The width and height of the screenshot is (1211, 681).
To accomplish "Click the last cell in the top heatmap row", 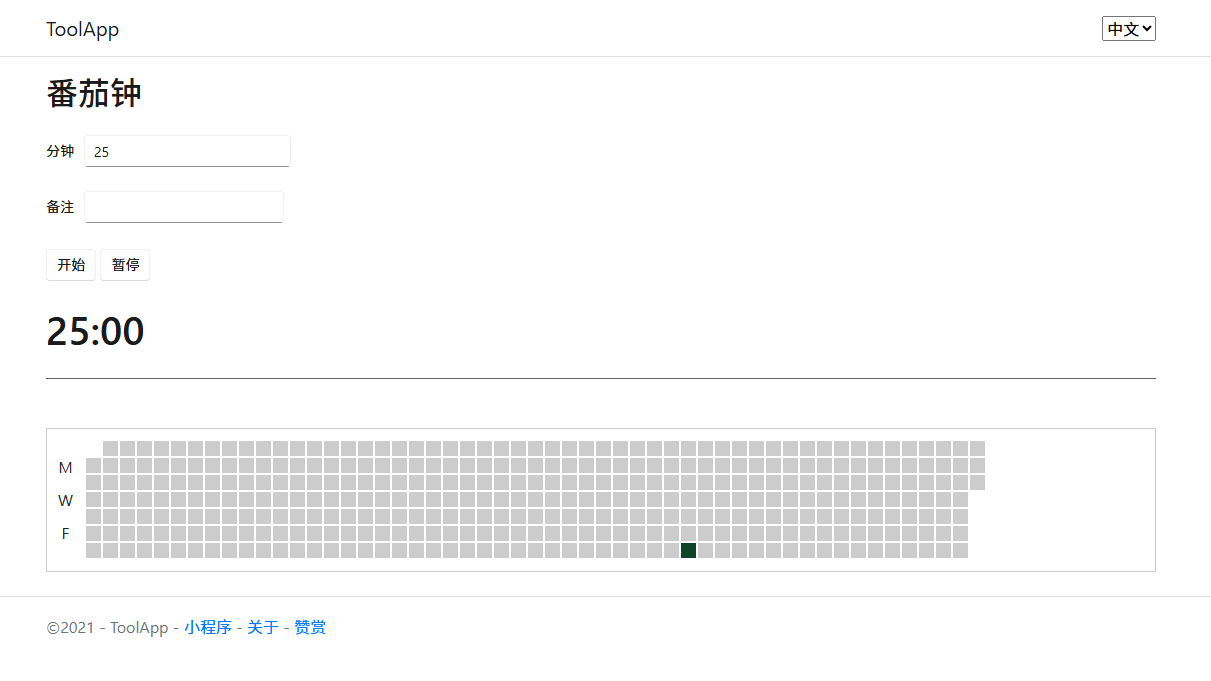I will [977, 448].
